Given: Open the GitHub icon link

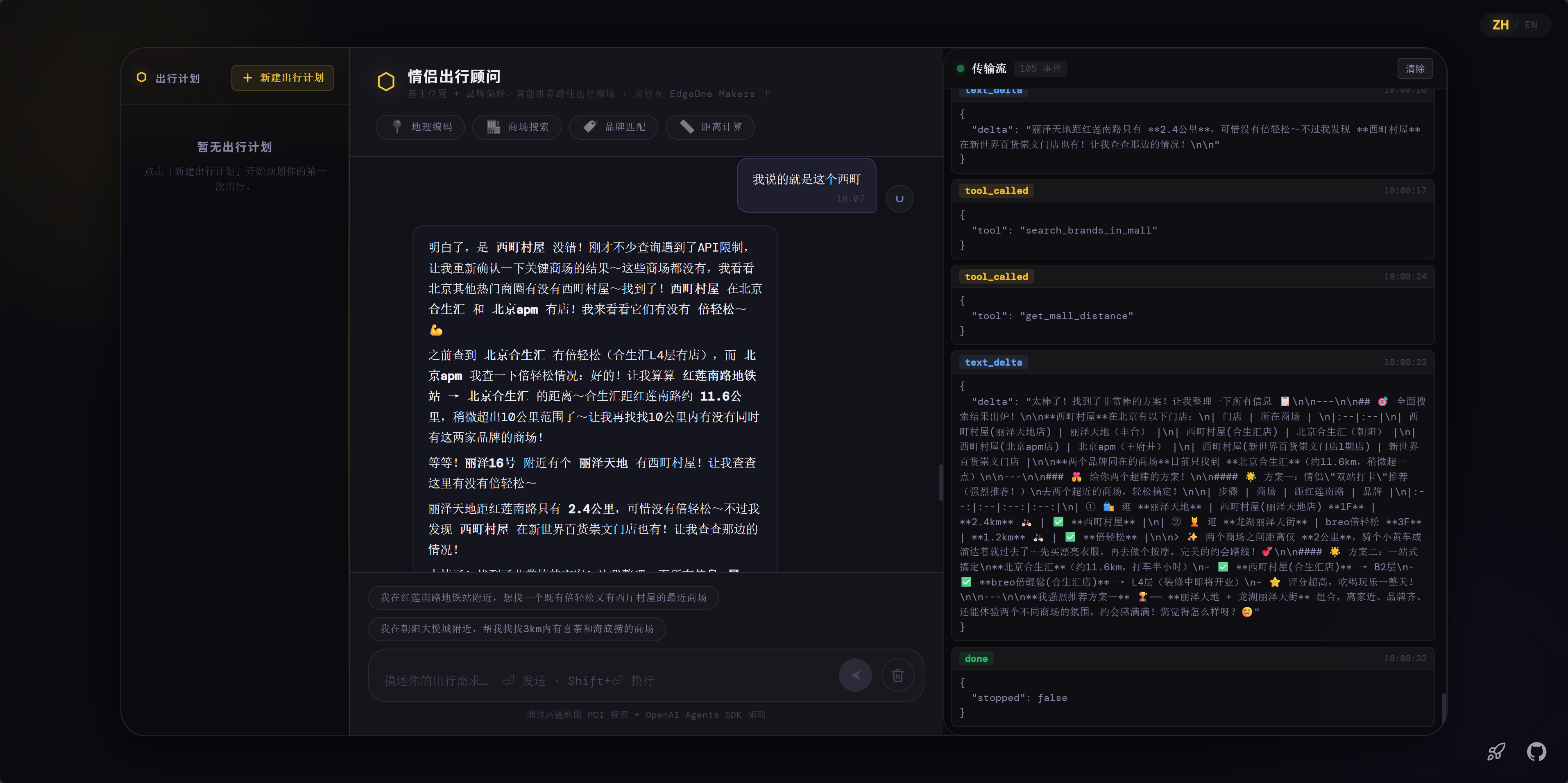Looking at the screenshot, I should point(1536,751).
